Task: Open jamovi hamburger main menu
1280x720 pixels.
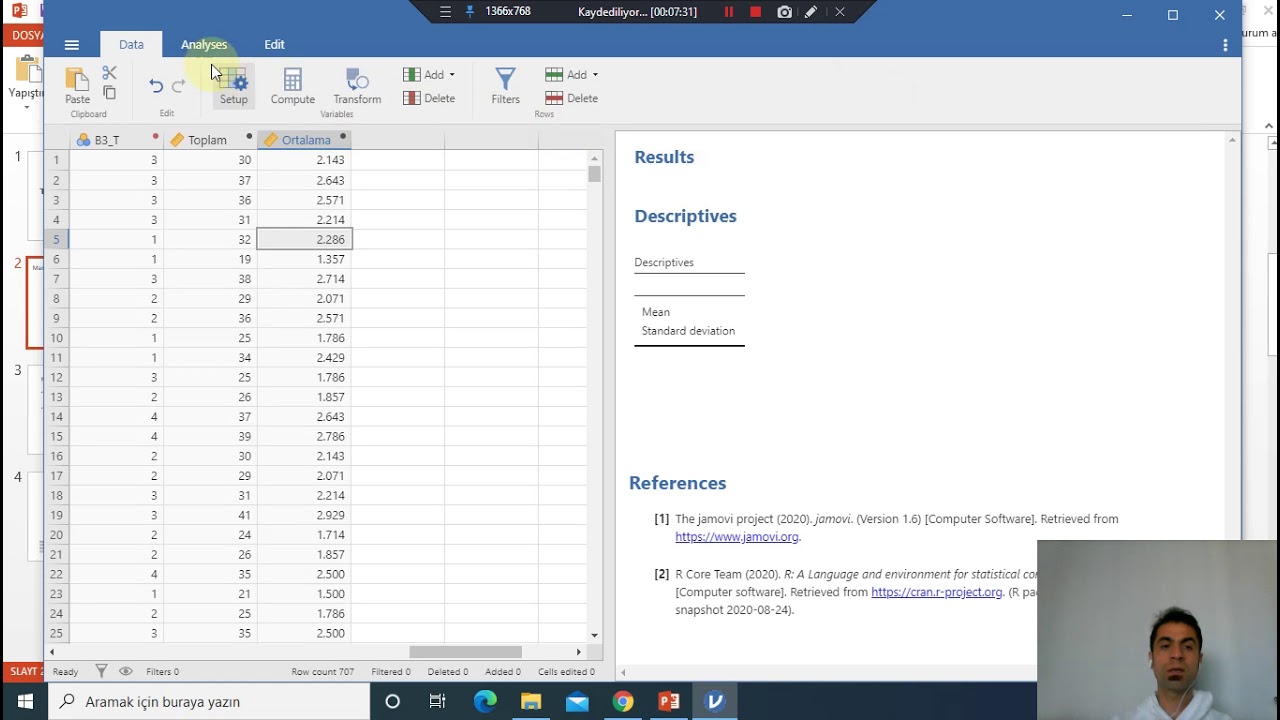Action: (x=71, y=45)
